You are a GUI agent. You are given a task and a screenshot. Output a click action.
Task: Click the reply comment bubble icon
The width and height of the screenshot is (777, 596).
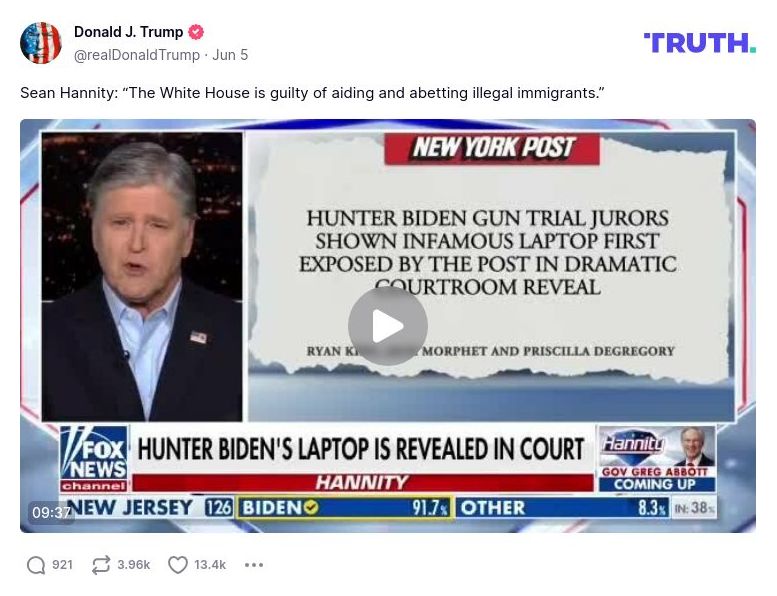coord(36,565)
